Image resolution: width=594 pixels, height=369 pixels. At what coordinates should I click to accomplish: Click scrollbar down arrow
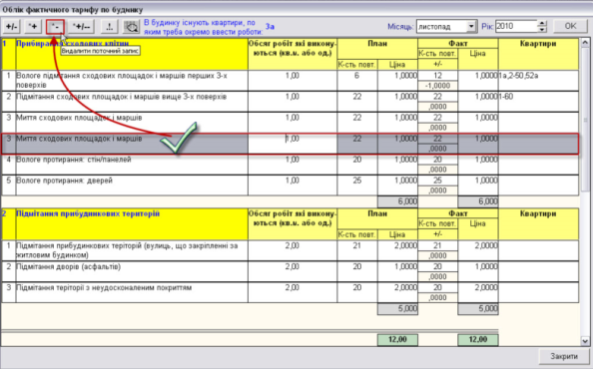tap(585, 341)
